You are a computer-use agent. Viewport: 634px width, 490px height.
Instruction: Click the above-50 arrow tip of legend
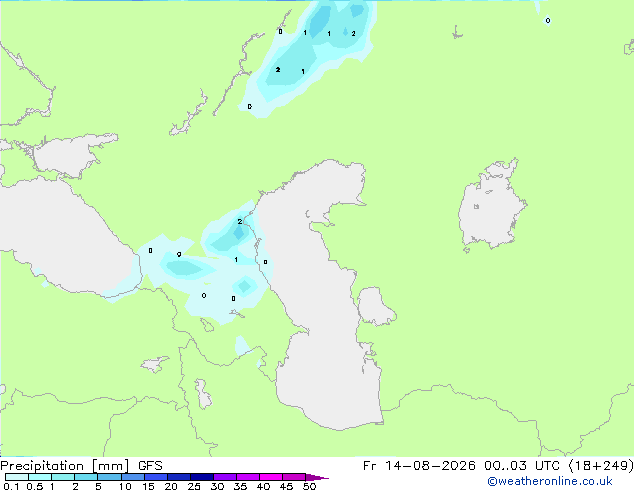317,477
